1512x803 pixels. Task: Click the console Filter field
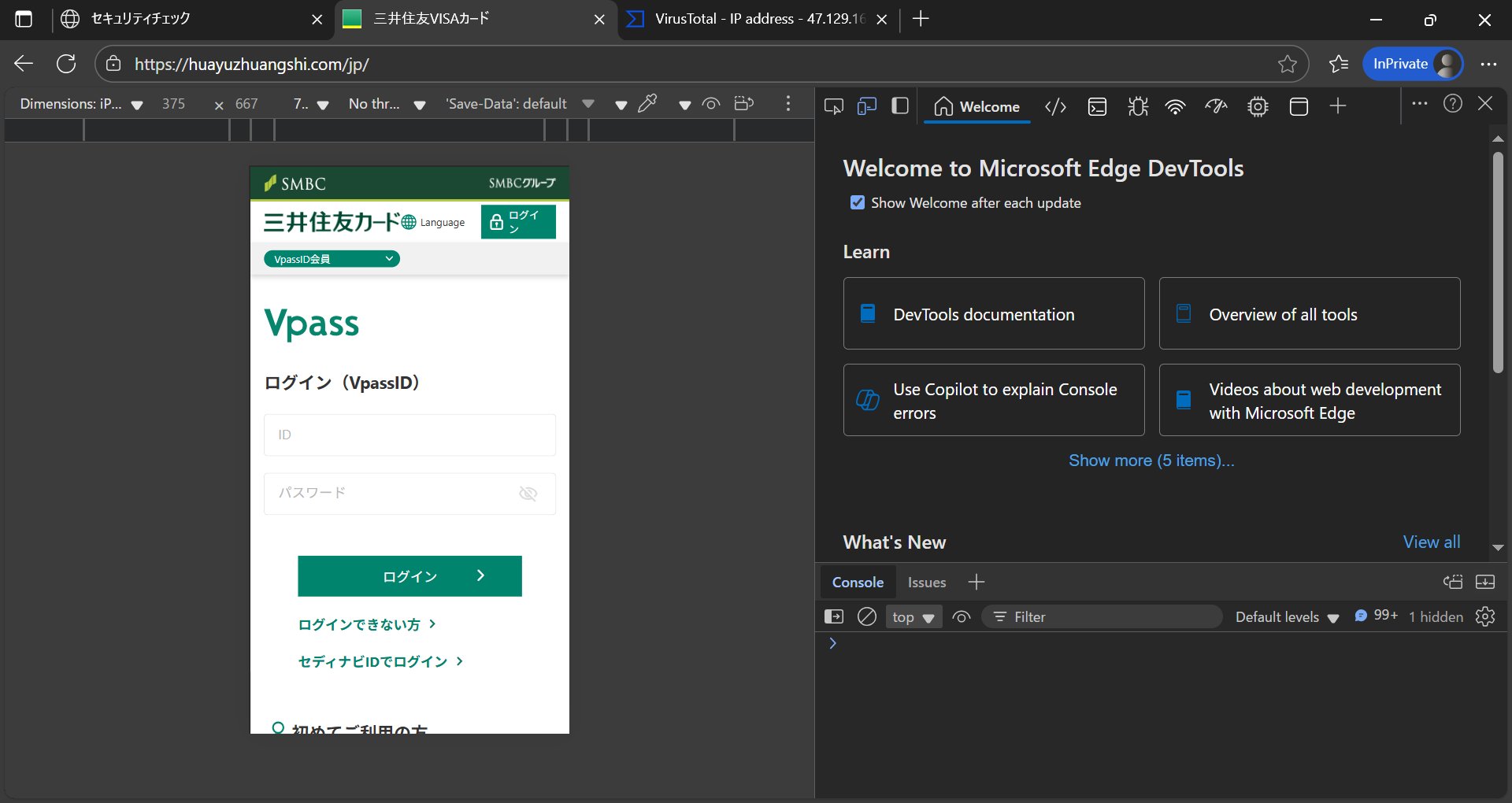coord(1102,617)
